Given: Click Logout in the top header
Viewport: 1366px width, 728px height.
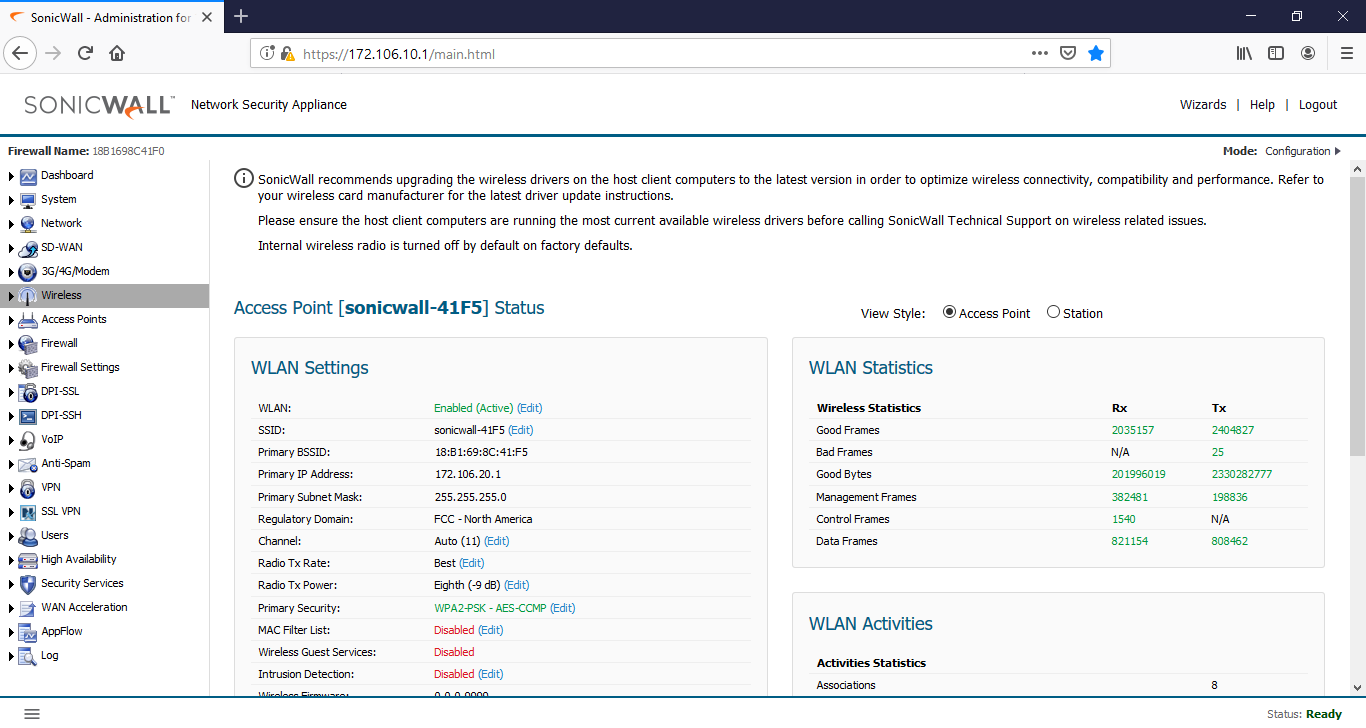Looking at the screenshot, I should click(x=1317, y=105).
